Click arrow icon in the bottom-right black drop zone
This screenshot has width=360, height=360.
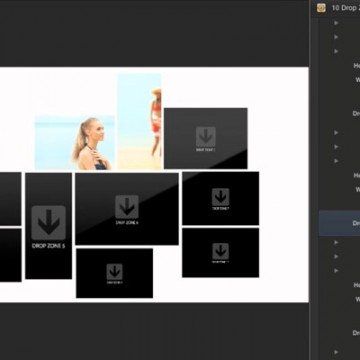(221, 251)
